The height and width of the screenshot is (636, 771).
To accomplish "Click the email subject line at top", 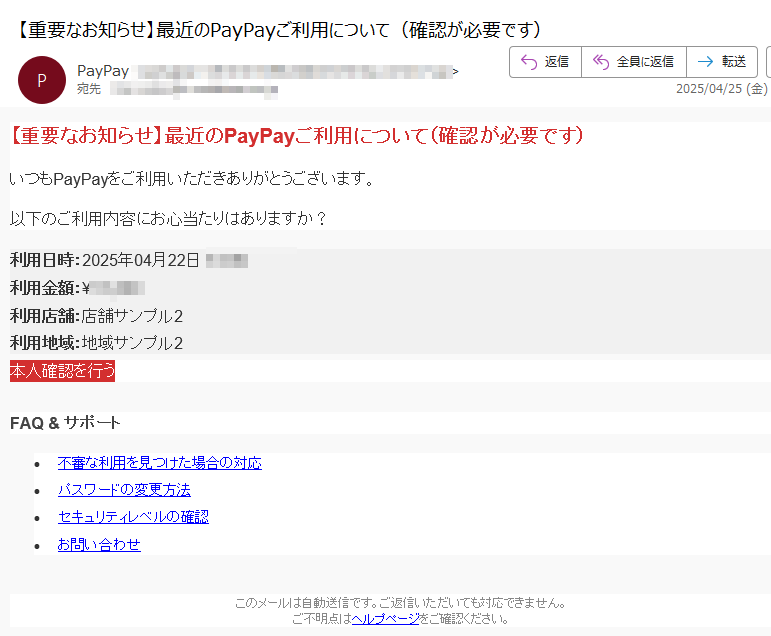I will (x=278, y=30).
